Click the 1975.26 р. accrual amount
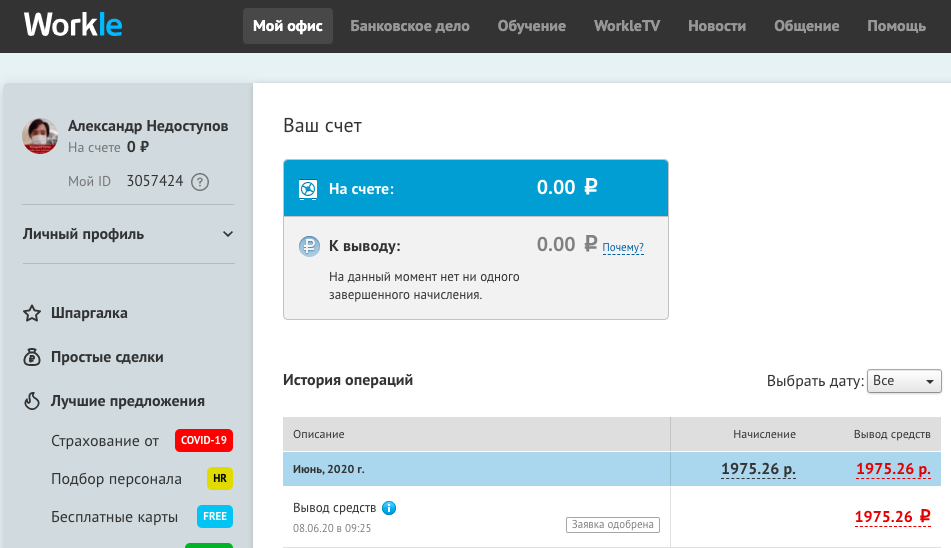The width and height of the screenshot is (951, 548). click(758, 469)
